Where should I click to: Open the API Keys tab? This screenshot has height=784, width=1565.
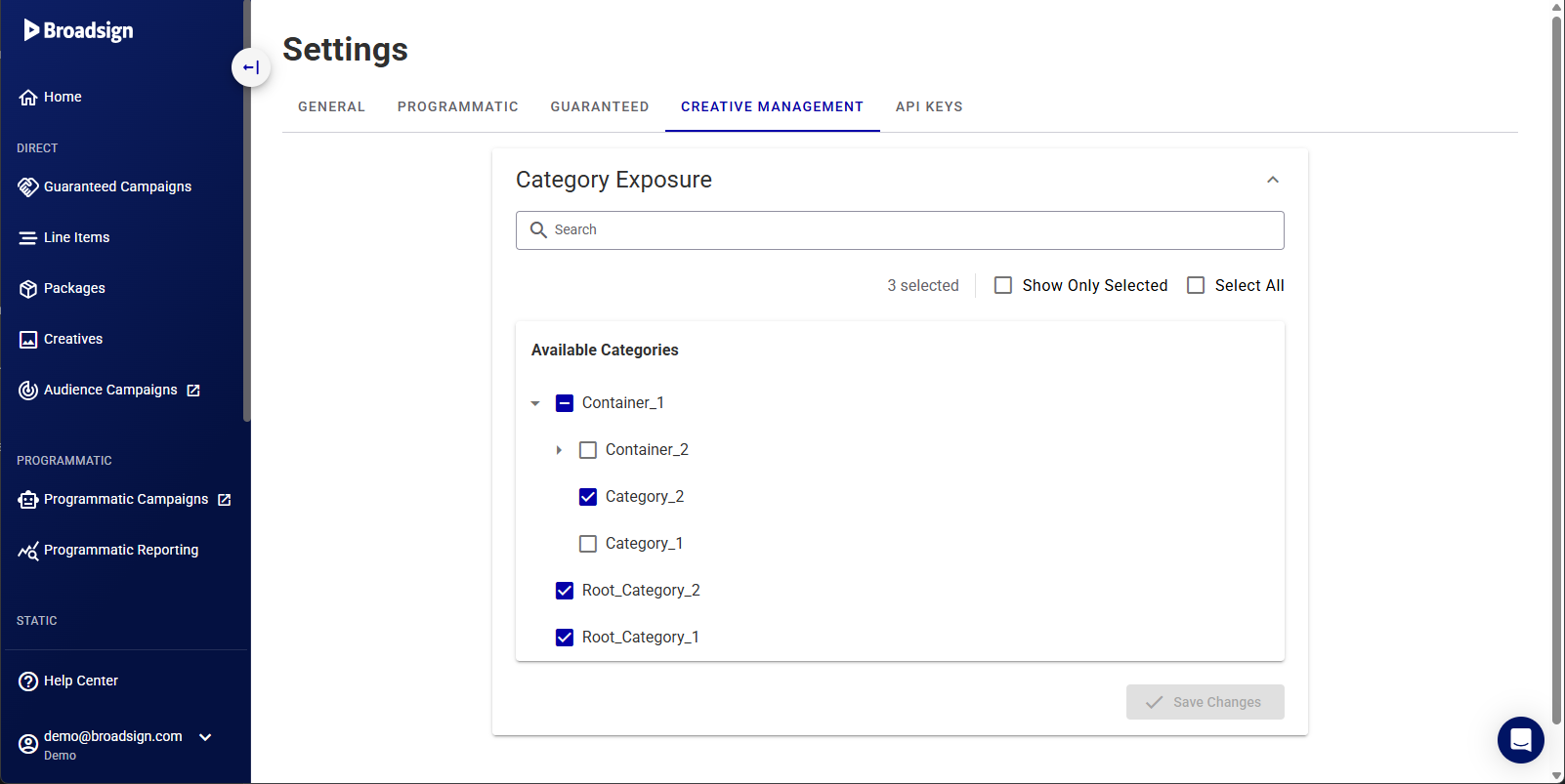tap(929, 106)
